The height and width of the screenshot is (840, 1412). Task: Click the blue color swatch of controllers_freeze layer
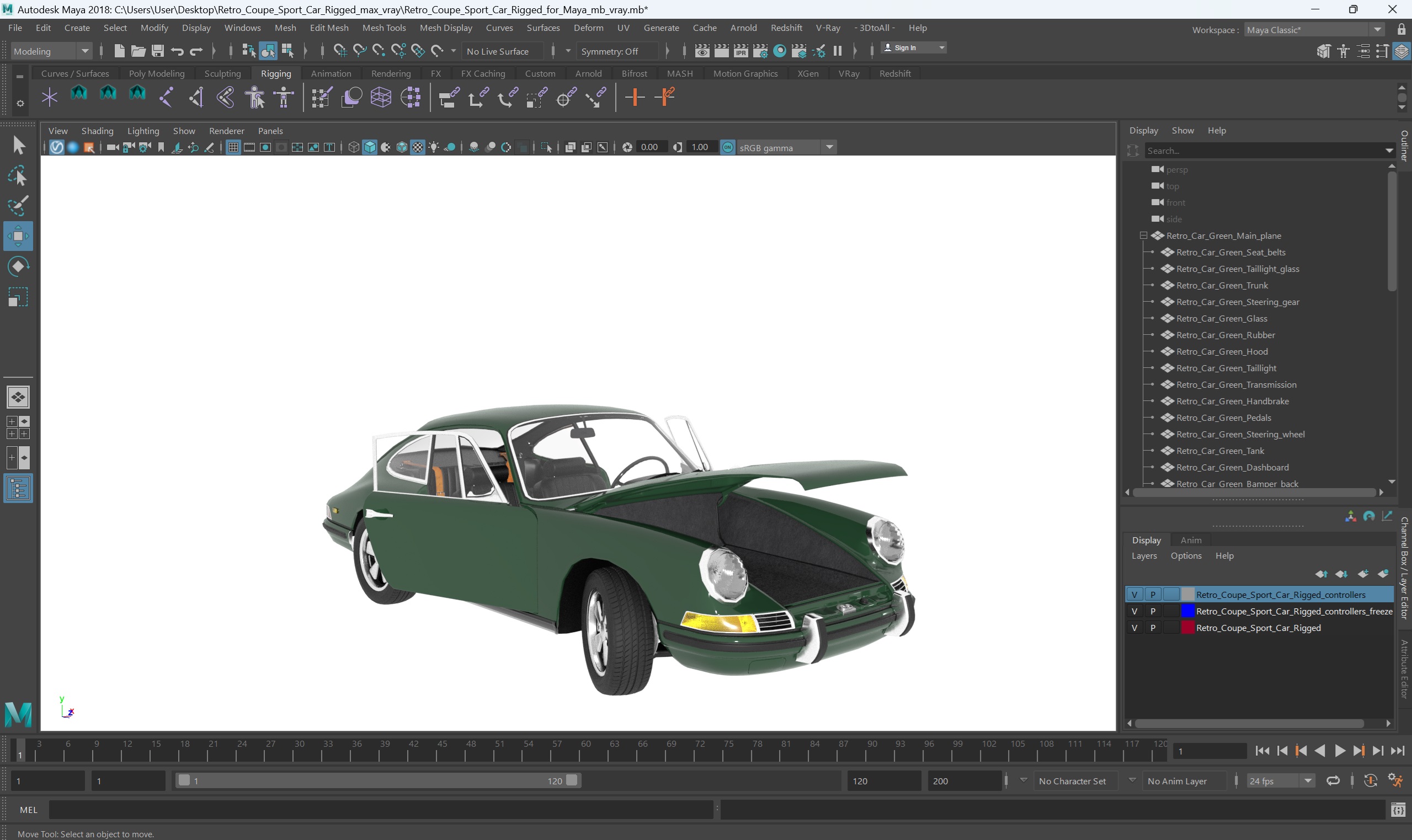point(1188,611)
